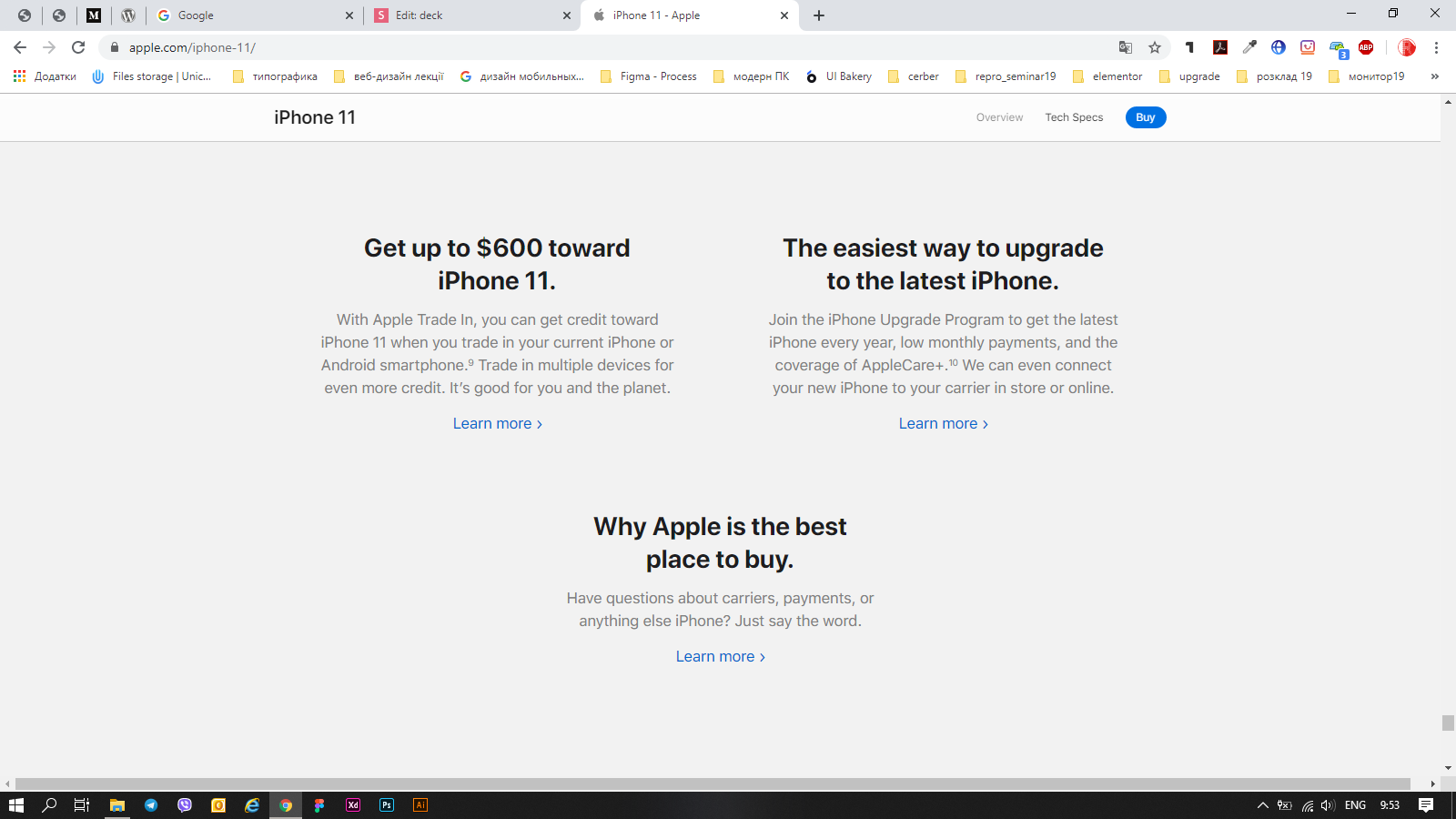Click the address bar URL field
Viewport: 1456px width, 819px height.
point(610,47)
